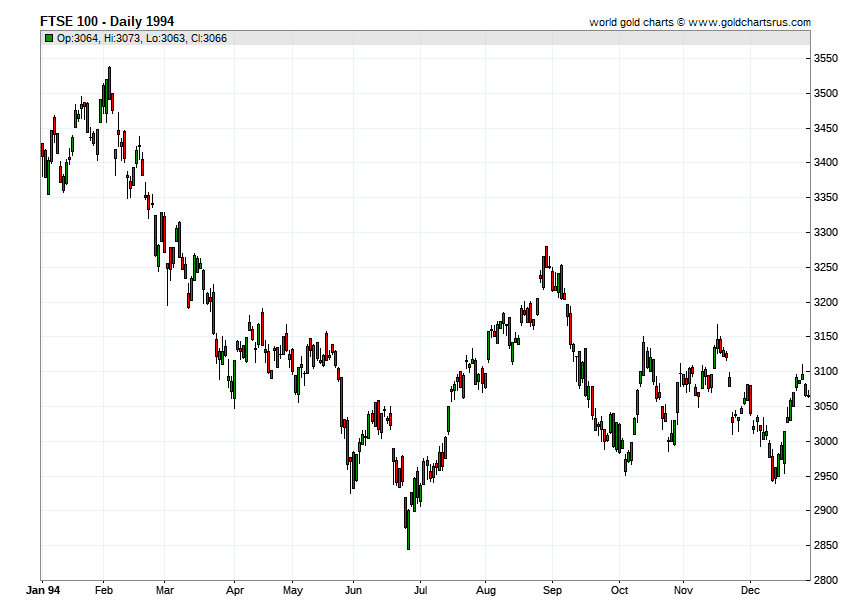Image resolution: width=850 pixels, height=616 pixels.
Task: Click the 3550 price axis label
Action: (x=826, y=59)
